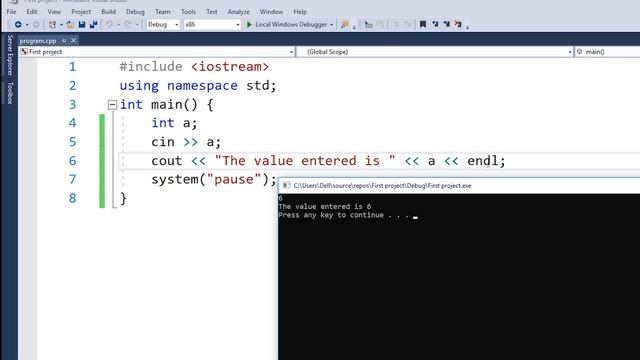Open the File menu

(x=11, y=12)
